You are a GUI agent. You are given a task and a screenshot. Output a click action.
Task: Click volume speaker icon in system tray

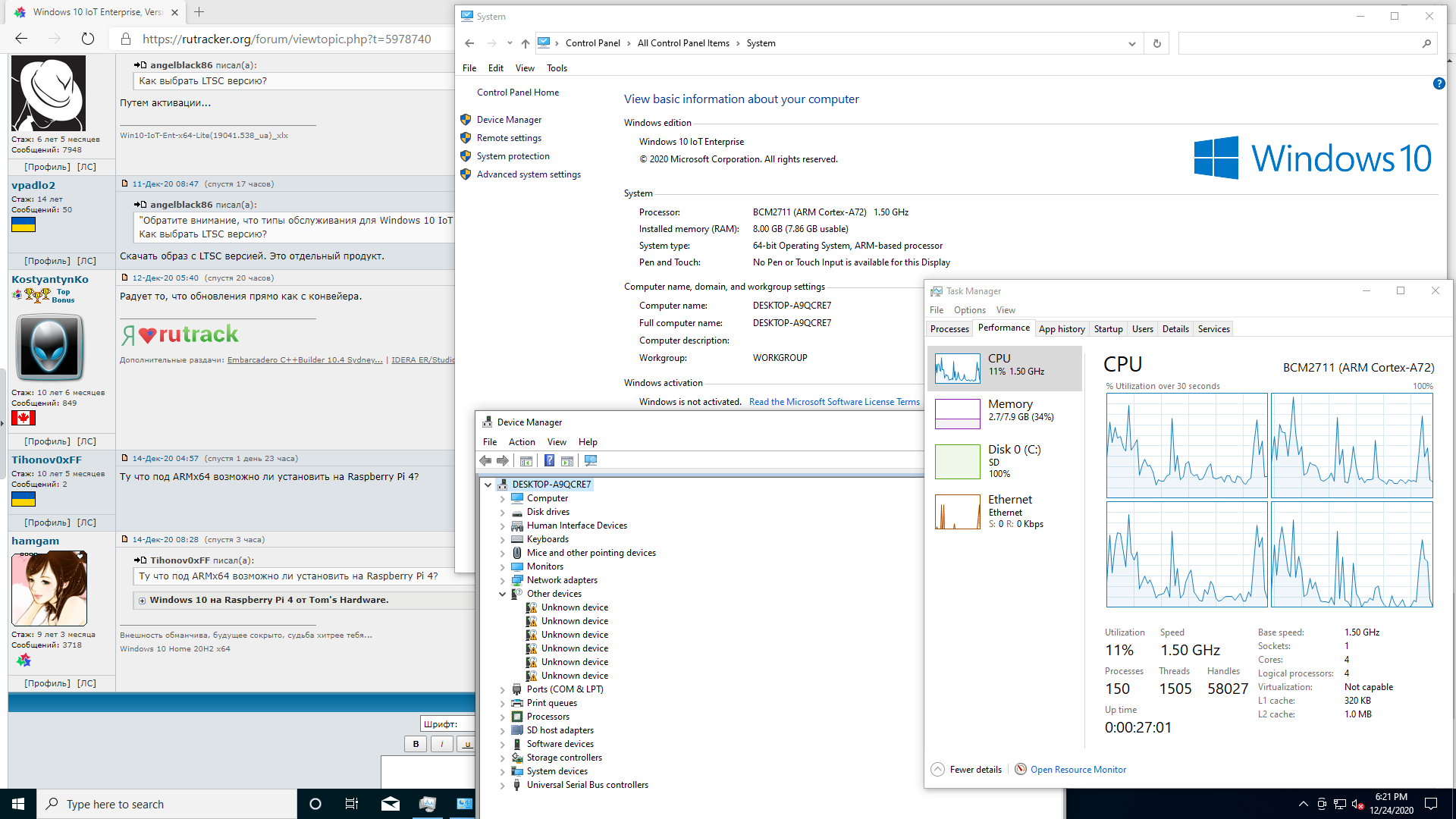pos(1357,804)
